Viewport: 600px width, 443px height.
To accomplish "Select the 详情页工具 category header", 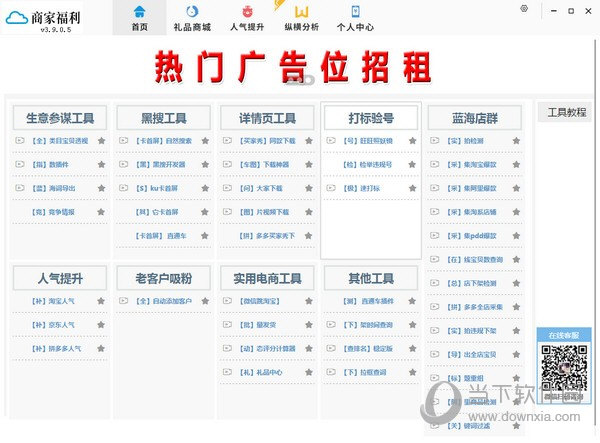I will [267, 118].
